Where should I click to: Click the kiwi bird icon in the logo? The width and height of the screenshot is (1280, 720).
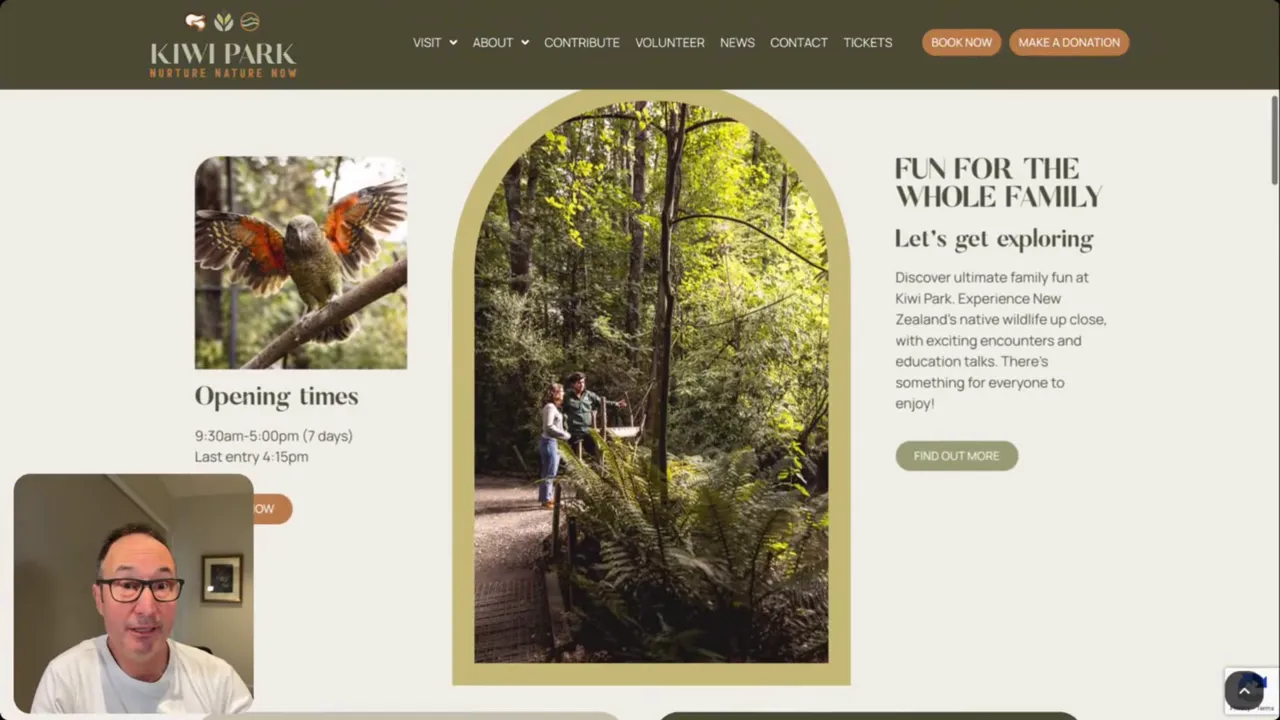click(196, 22)
